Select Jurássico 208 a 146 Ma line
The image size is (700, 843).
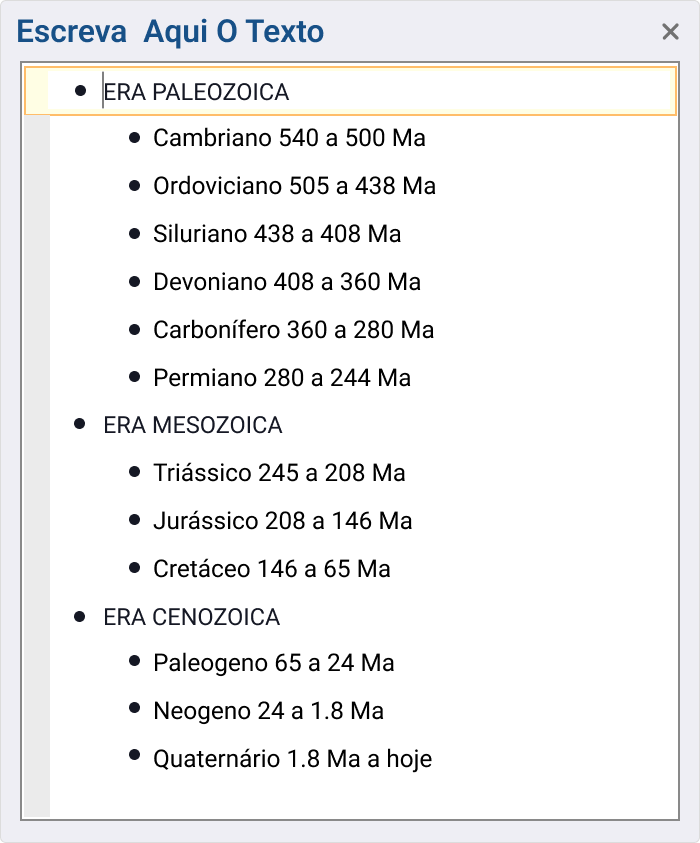282,521
